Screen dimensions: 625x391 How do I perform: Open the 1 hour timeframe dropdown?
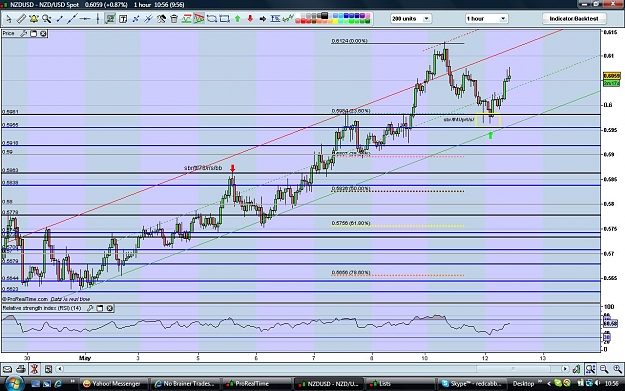486,19
